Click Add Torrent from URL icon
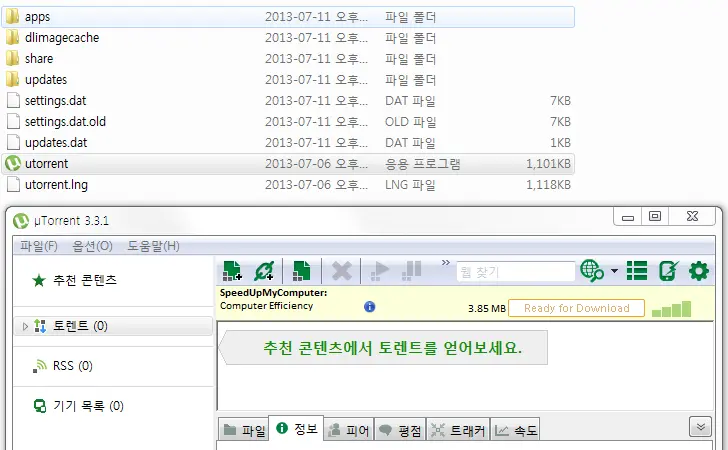The image size is (728, 450). (x=264, y=270)
